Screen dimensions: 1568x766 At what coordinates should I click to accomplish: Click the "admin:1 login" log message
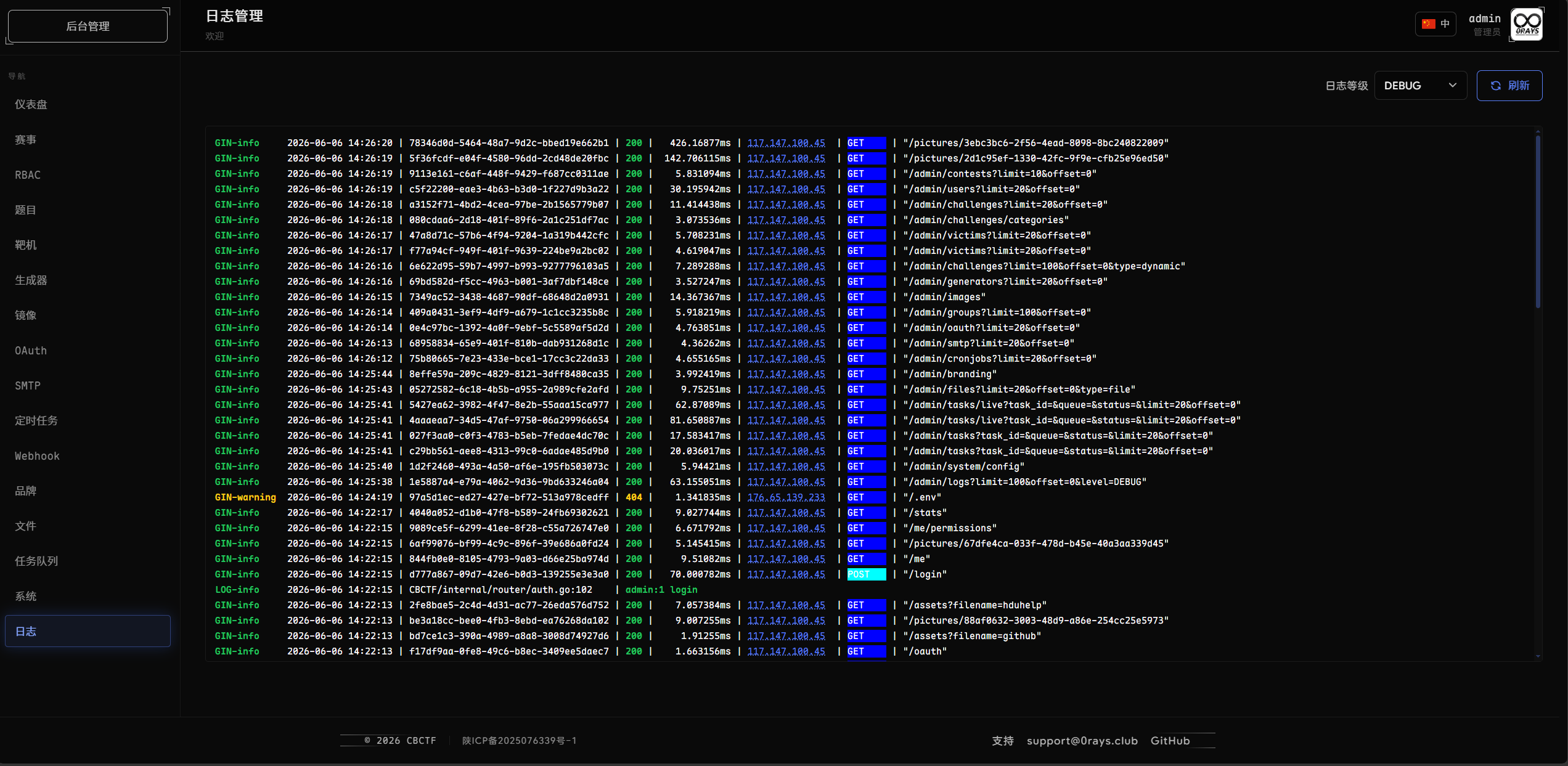[x=661, y=590]
